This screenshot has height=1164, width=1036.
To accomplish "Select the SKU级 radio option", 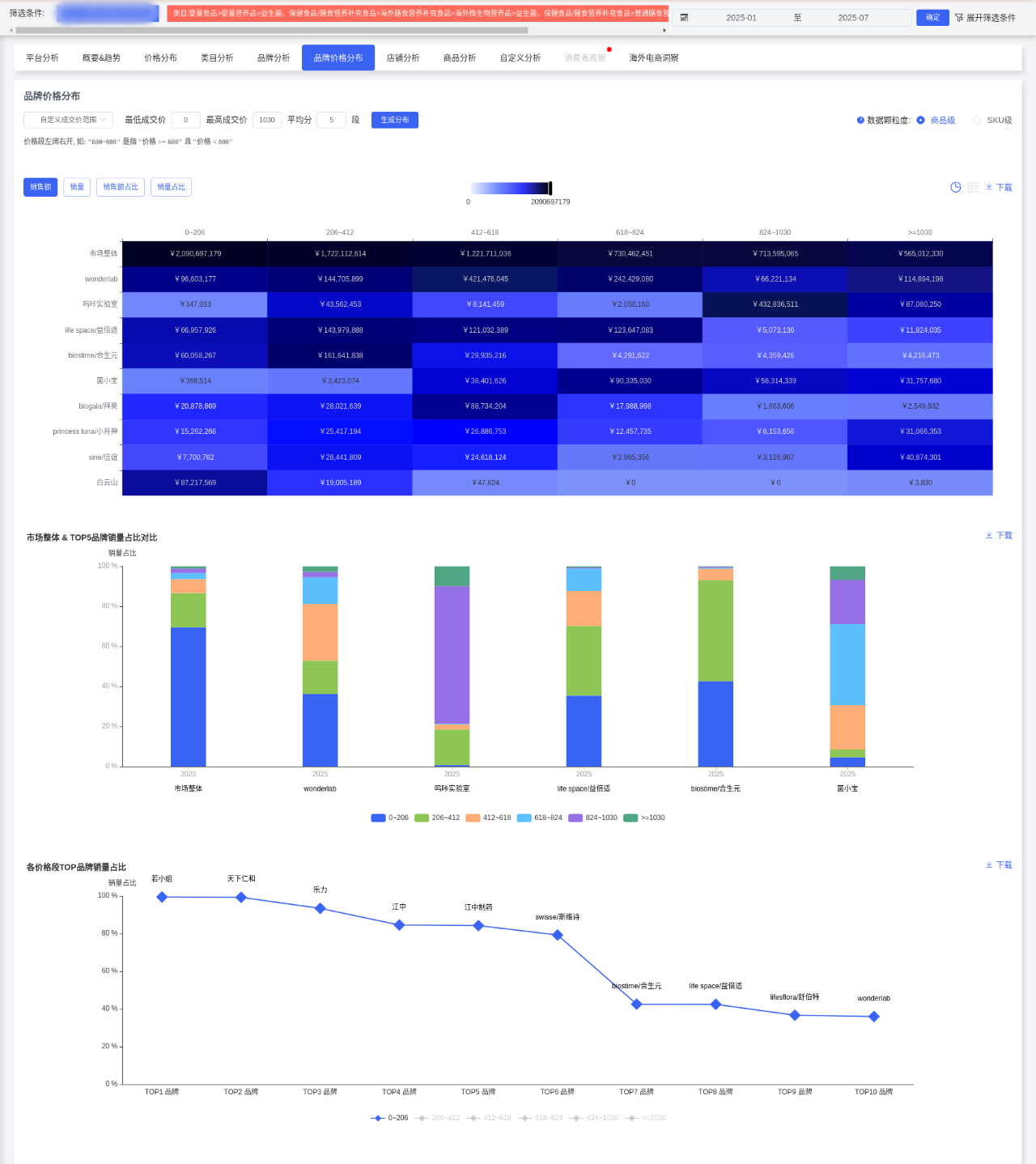I will click(977, 121).
